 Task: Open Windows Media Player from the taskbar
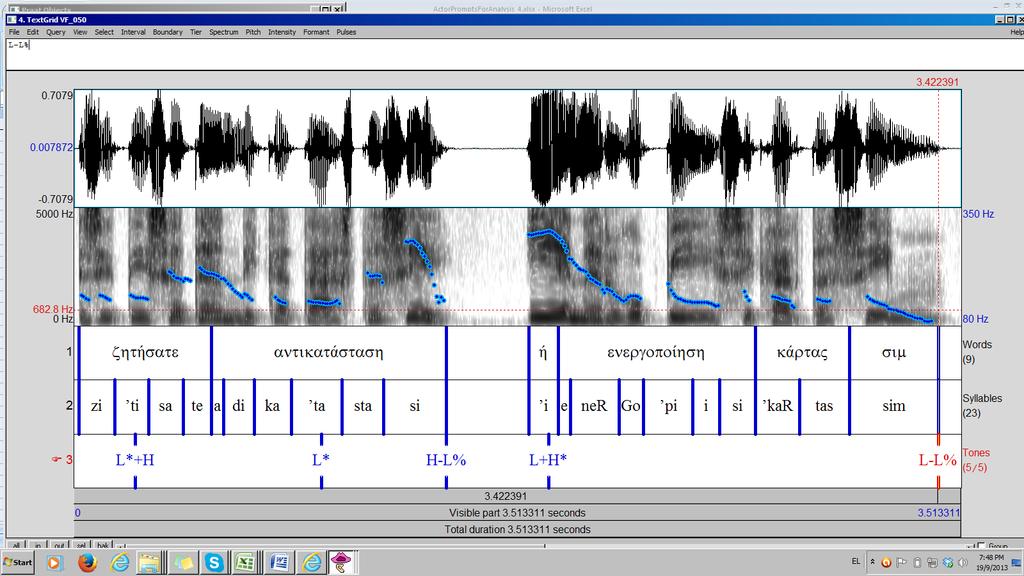click(54, 562)
